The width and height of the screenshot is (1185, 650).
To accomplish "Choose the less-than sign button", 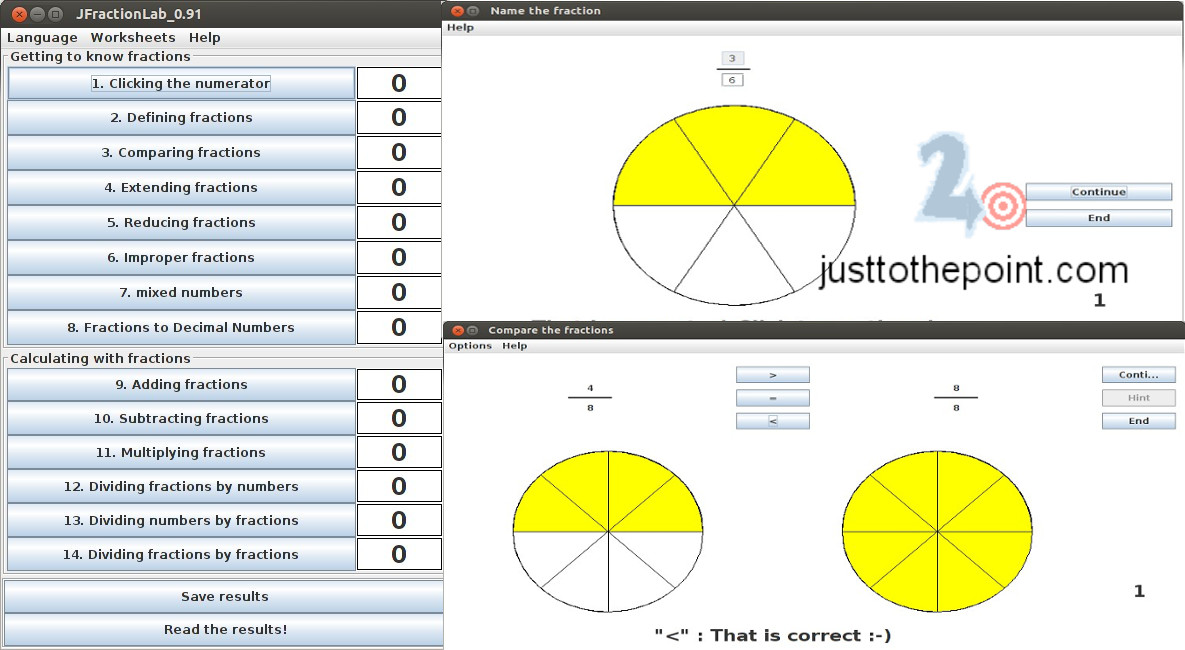I will pos(772,421).
